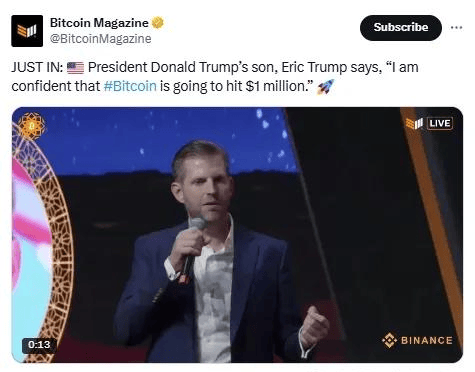Open the #Bitcoin hashtag link

130,86
